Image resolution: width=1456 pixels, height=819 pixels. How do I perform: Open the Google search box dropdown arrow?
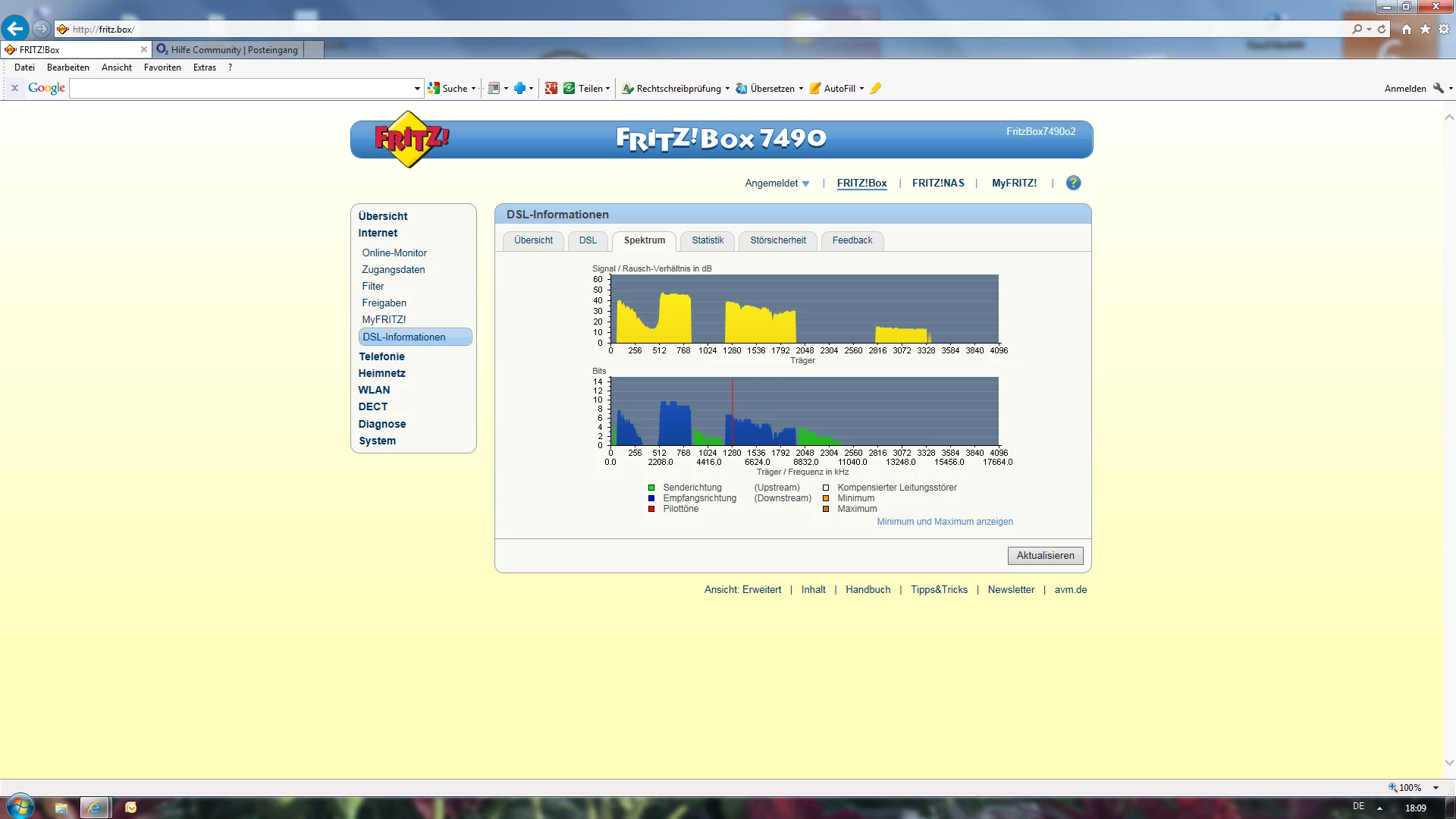[x=417, y=89]
